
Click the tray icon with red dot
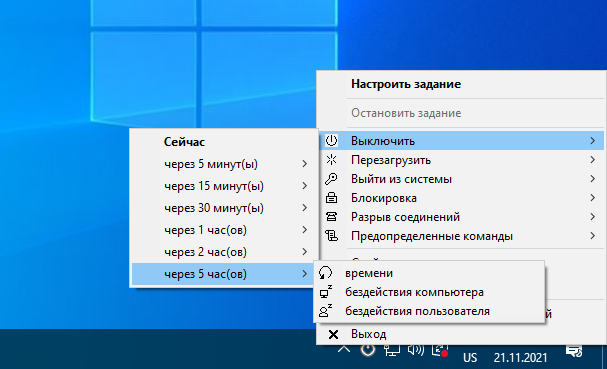pos(440,350)
